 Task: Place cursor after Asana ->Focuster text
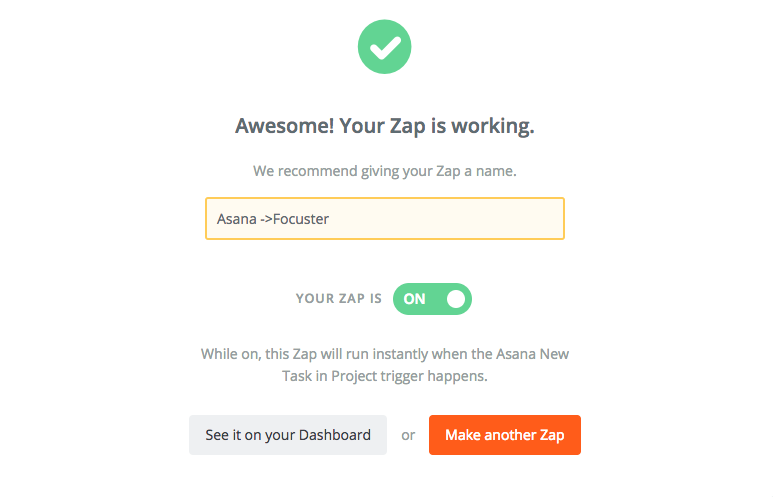[x=330, y=219]
